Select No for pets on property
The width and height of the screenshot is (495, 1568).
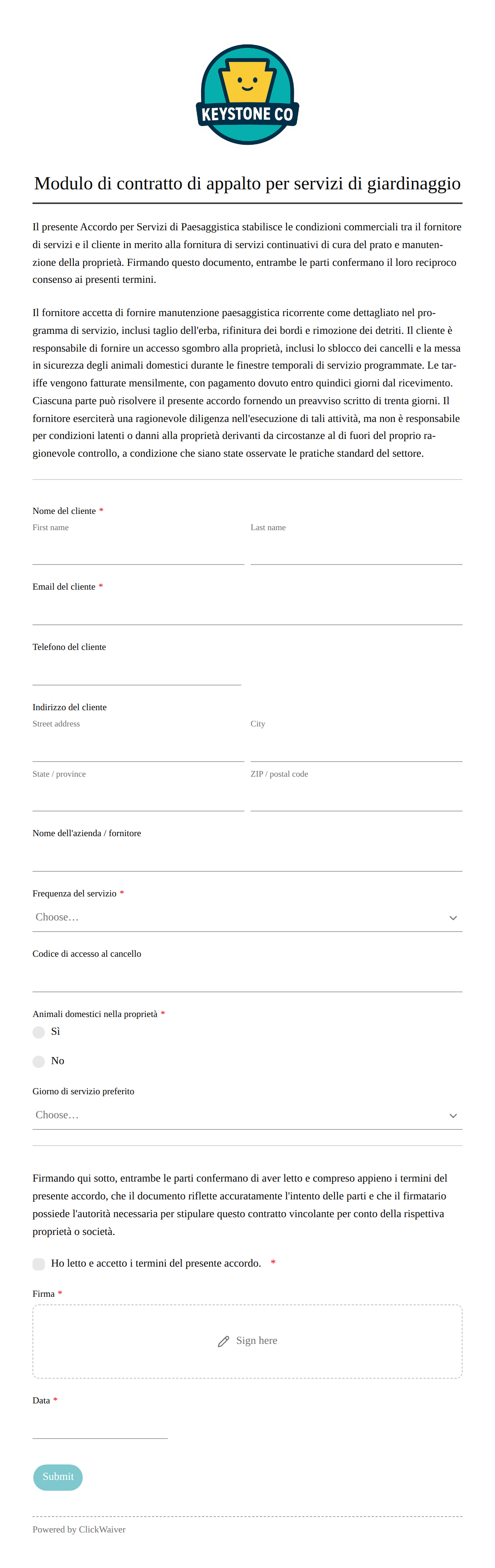39,1061
